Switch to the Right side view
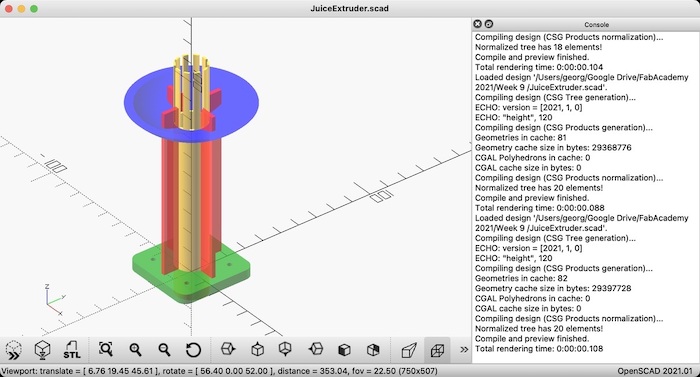 pos(228,349)
